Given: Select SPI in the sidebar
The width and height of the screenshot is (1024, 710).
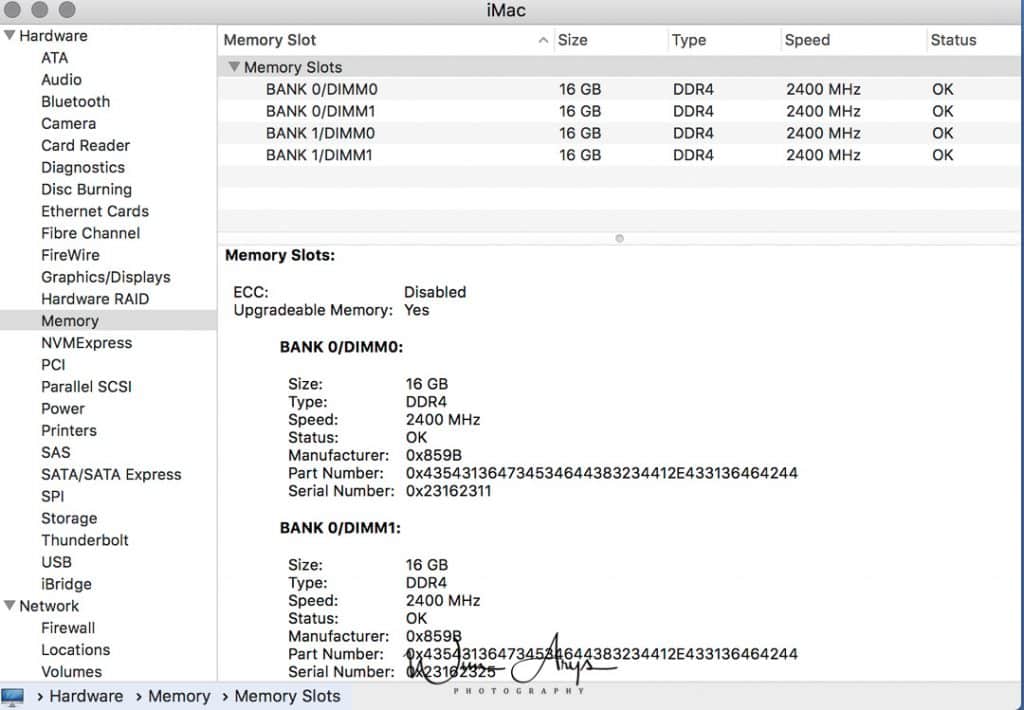Looking at the screenshot, I should (x=52, y=496).
